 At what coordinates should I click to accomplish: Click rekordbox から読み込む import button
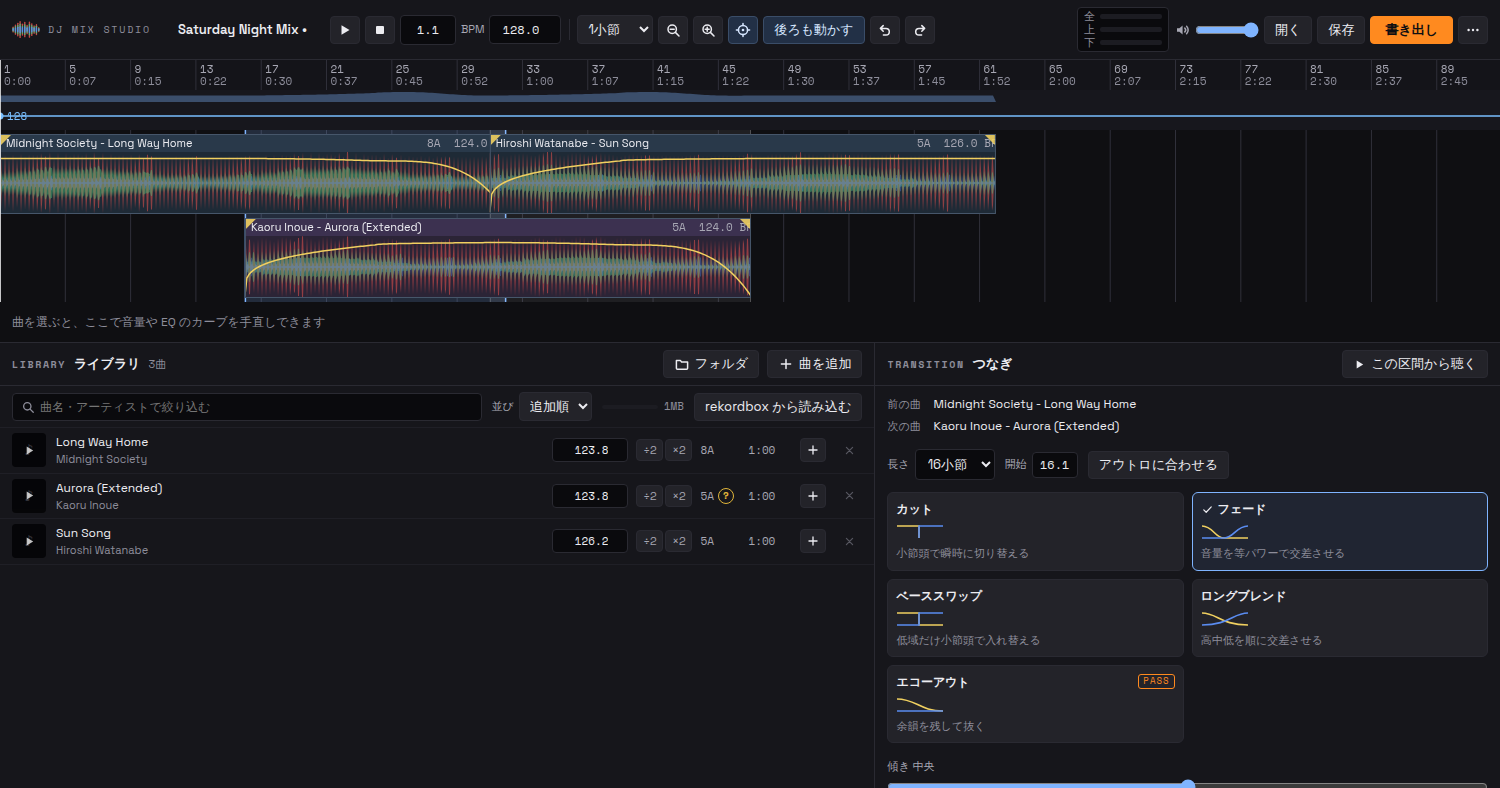[778, 407]
